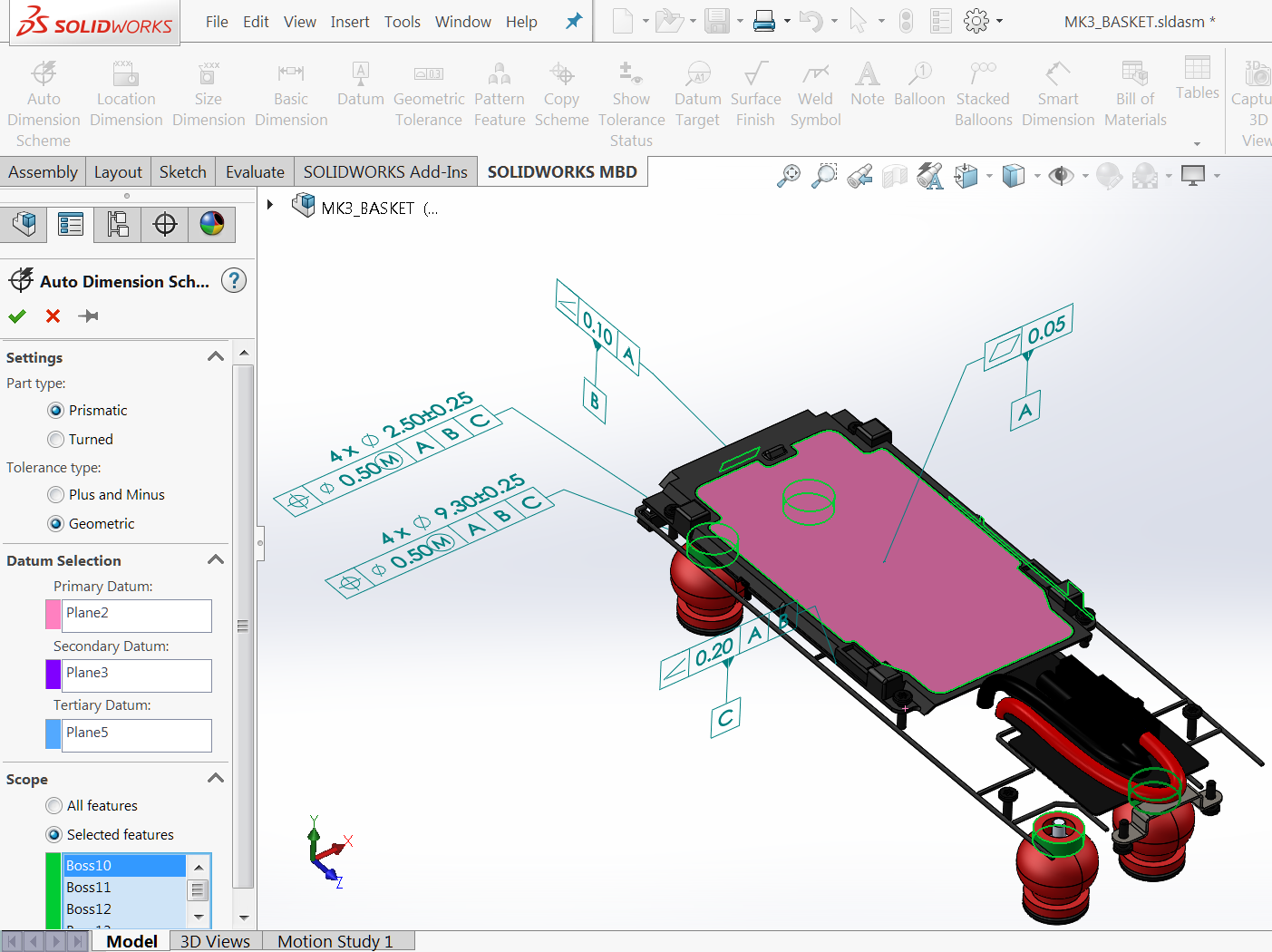Pin the Auto Dimension Scheme panel

click(88, 316)
